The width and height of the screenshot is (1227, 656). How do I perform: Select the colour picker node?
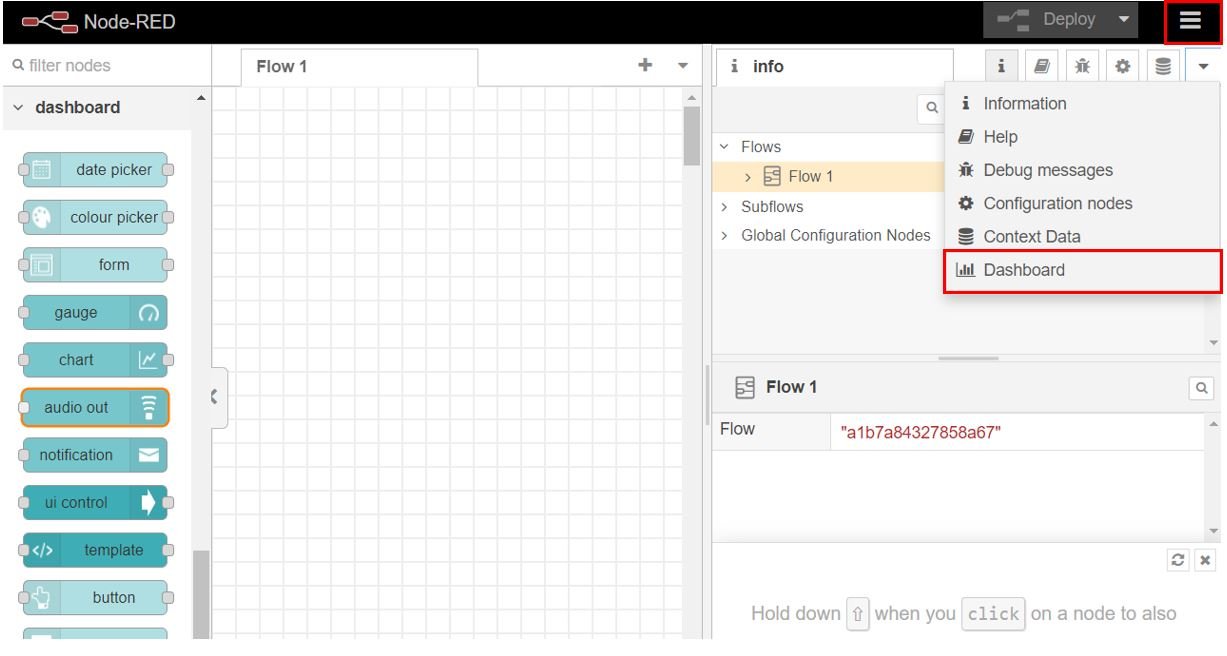point(95,217)
